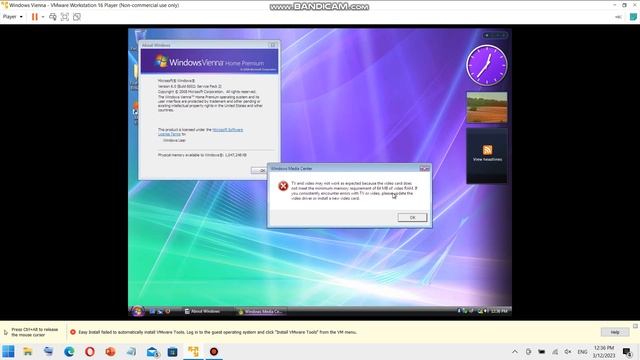Pause the virtual machine with the orange pause button
Image resolution: width=640 pixels, height=360 pixels.
[35, 17]
